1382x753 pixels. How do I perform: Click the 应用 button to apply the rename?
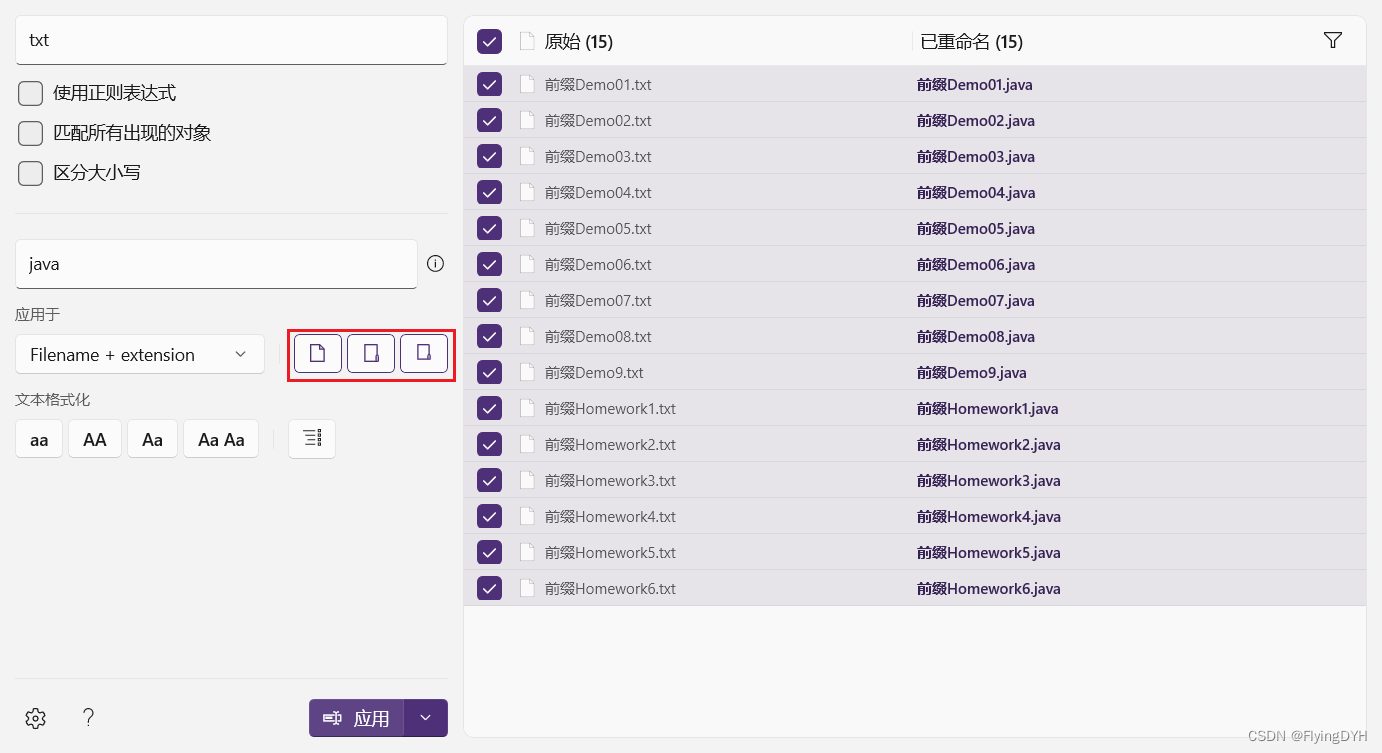[356, 718]
